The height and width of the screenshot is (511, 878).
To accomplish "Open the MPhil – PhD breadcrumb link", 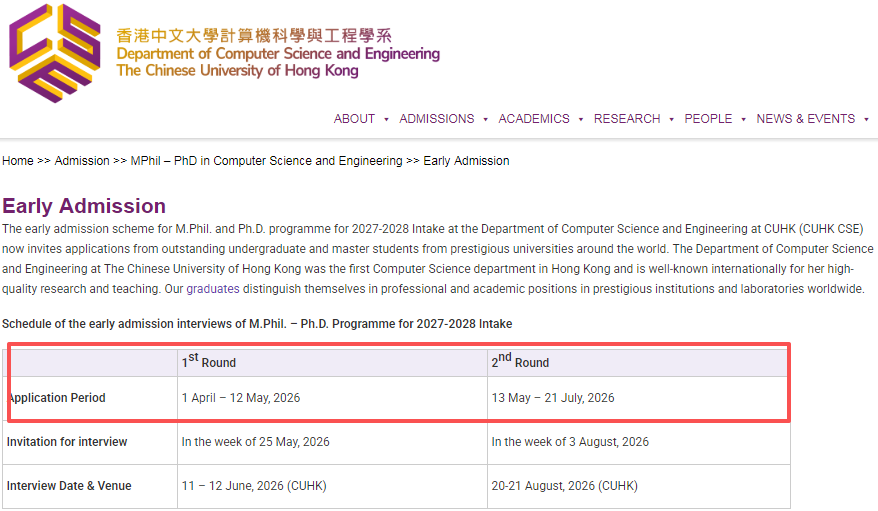I will (266, 161).
